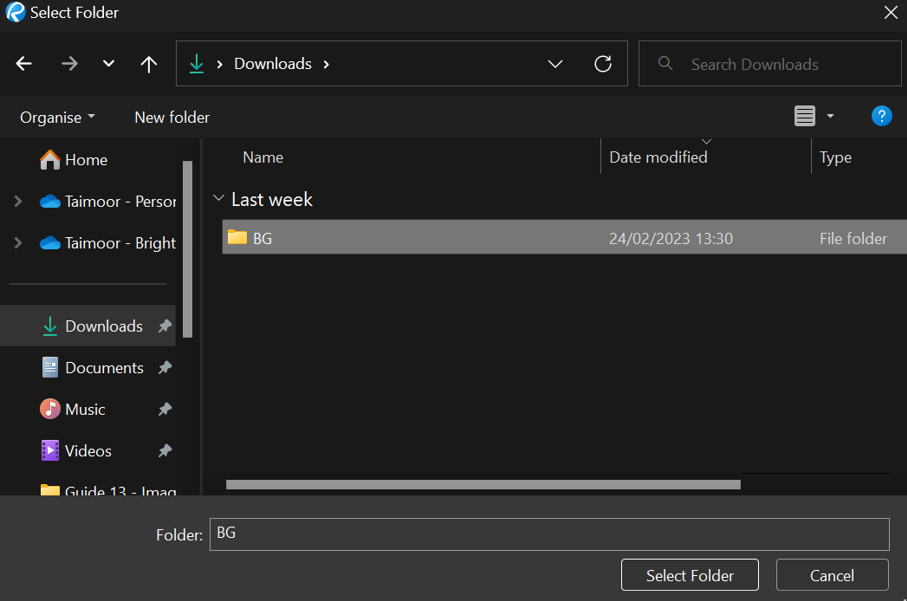Collapse the Last week group
907x601 pixels.
point(218,198)
